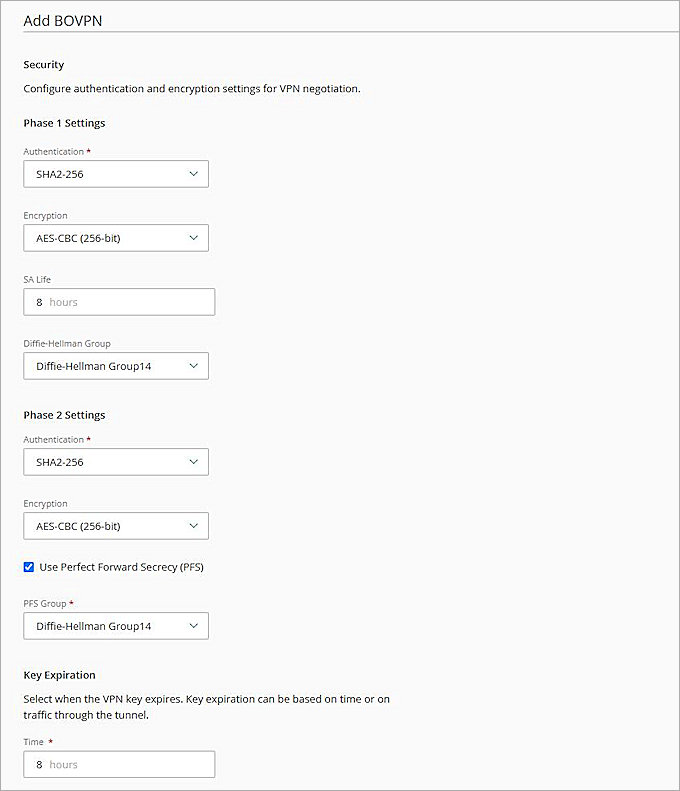
Task: Click the "Use Perfect Forward Secrecy (PFS)" label text
Action: tap(121, 567)
